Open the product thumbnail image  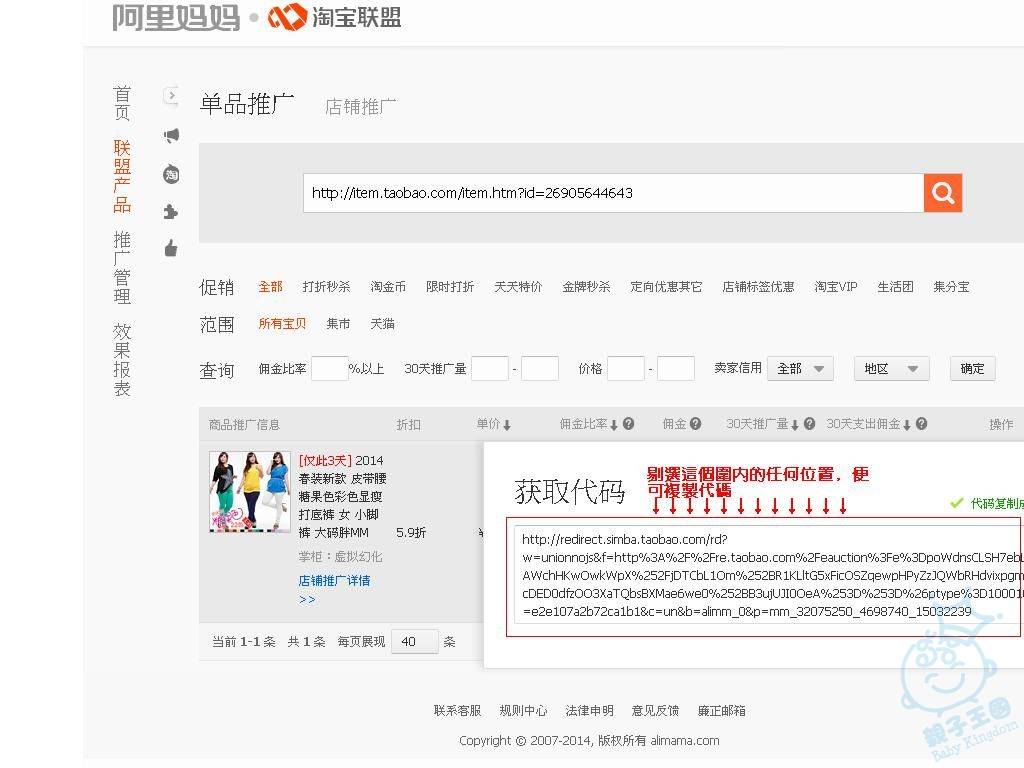click(x=249, y=492)
